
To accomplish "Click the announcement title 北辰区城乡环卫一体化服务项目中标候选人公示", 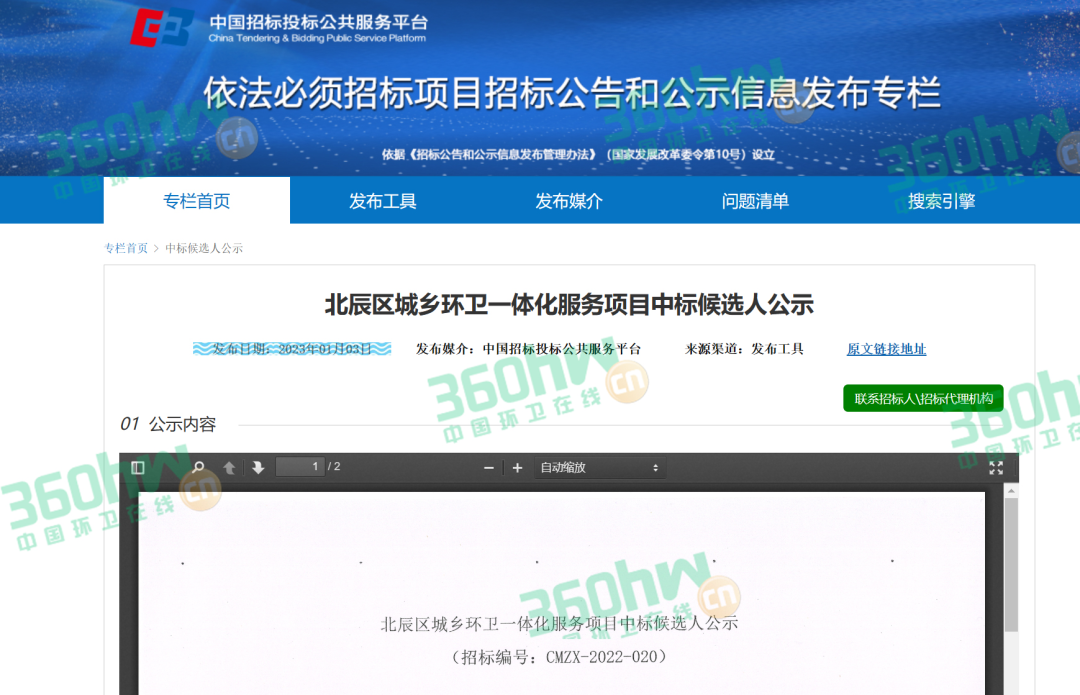I will click(x=569, y=304).
